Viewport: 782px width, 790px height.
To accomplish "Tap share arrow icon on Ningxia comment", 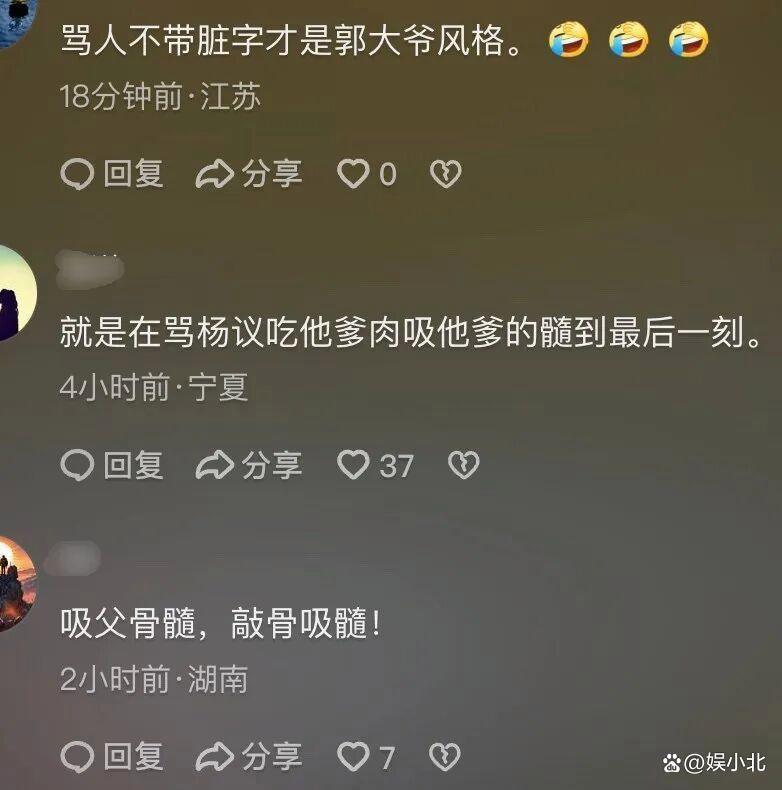I will [215, 465].
